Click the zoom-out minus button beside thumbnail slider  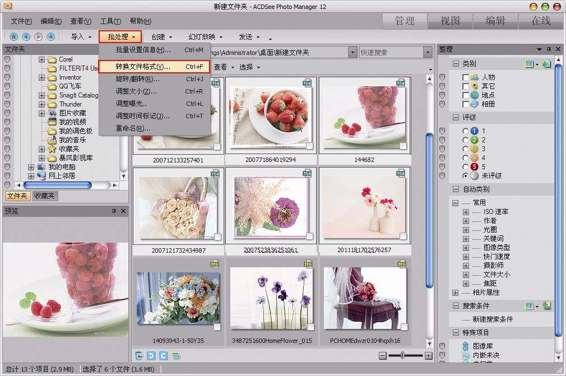click(383, 356)
